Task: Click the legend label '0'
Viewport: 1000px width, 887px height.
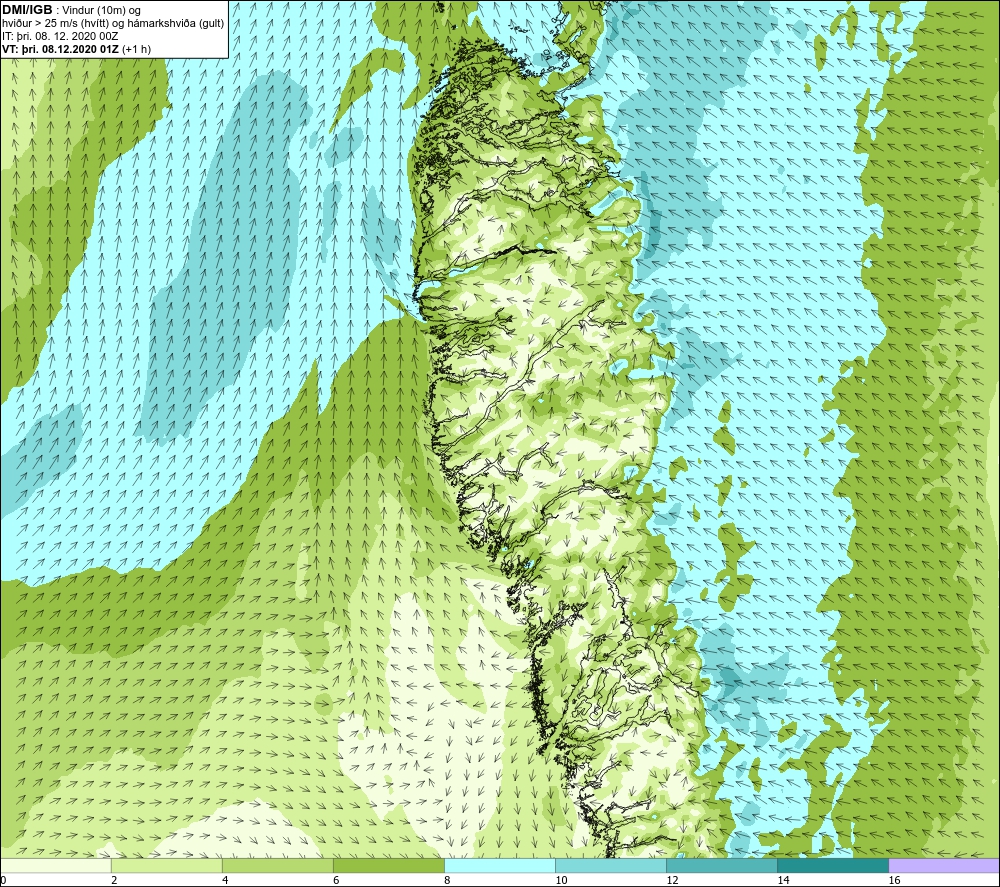Action: coord(3,880)
